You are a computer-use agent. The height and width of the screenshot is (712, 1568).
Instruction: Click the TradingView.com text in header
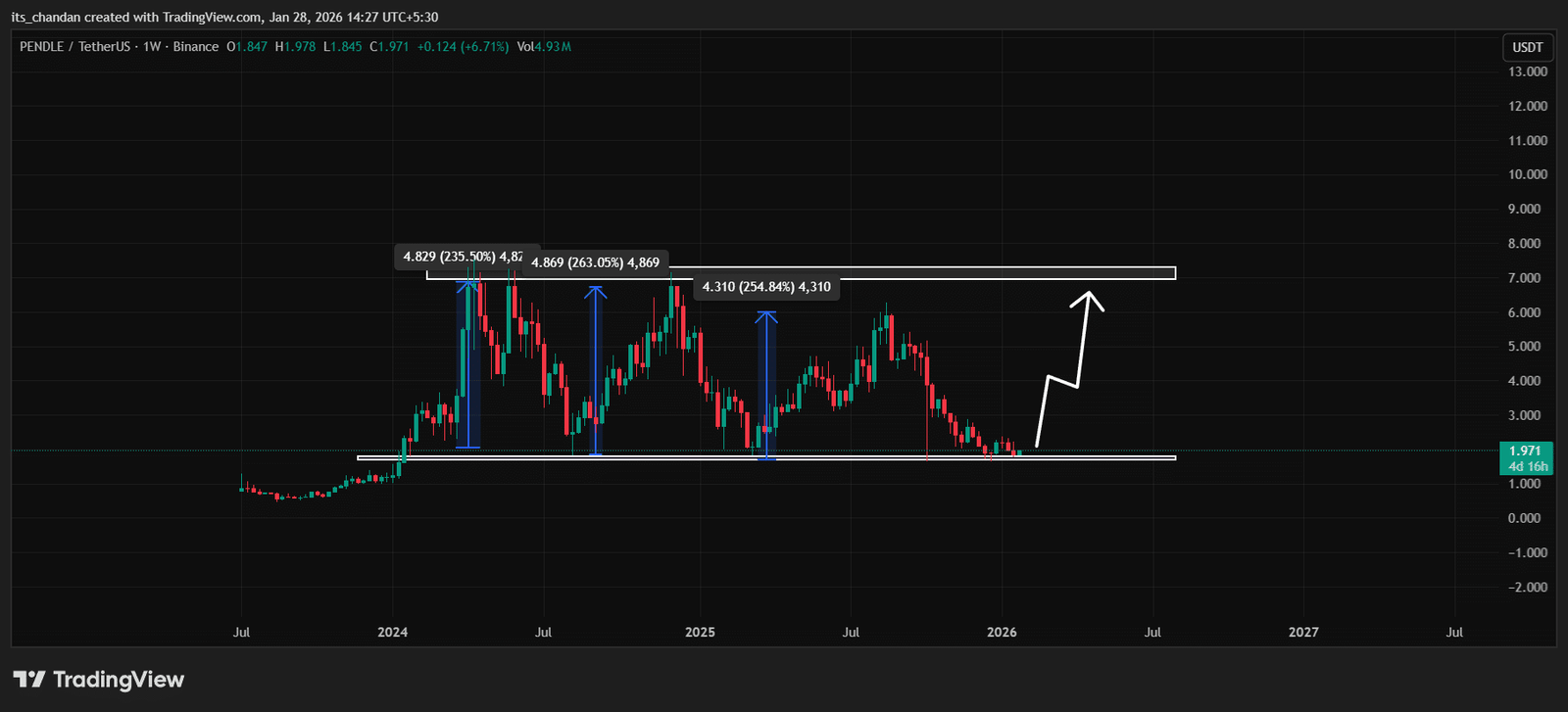point(211,18)
